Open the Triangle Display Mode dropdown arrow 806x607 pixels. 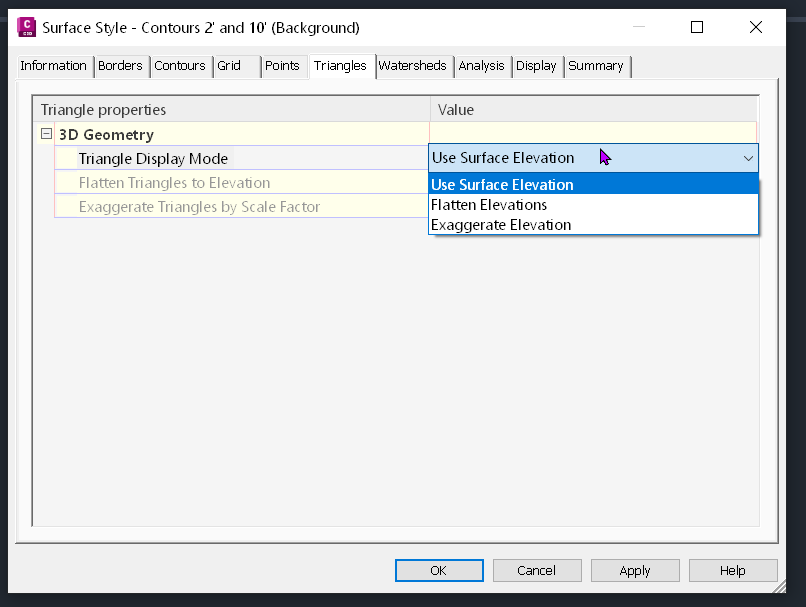748,158
